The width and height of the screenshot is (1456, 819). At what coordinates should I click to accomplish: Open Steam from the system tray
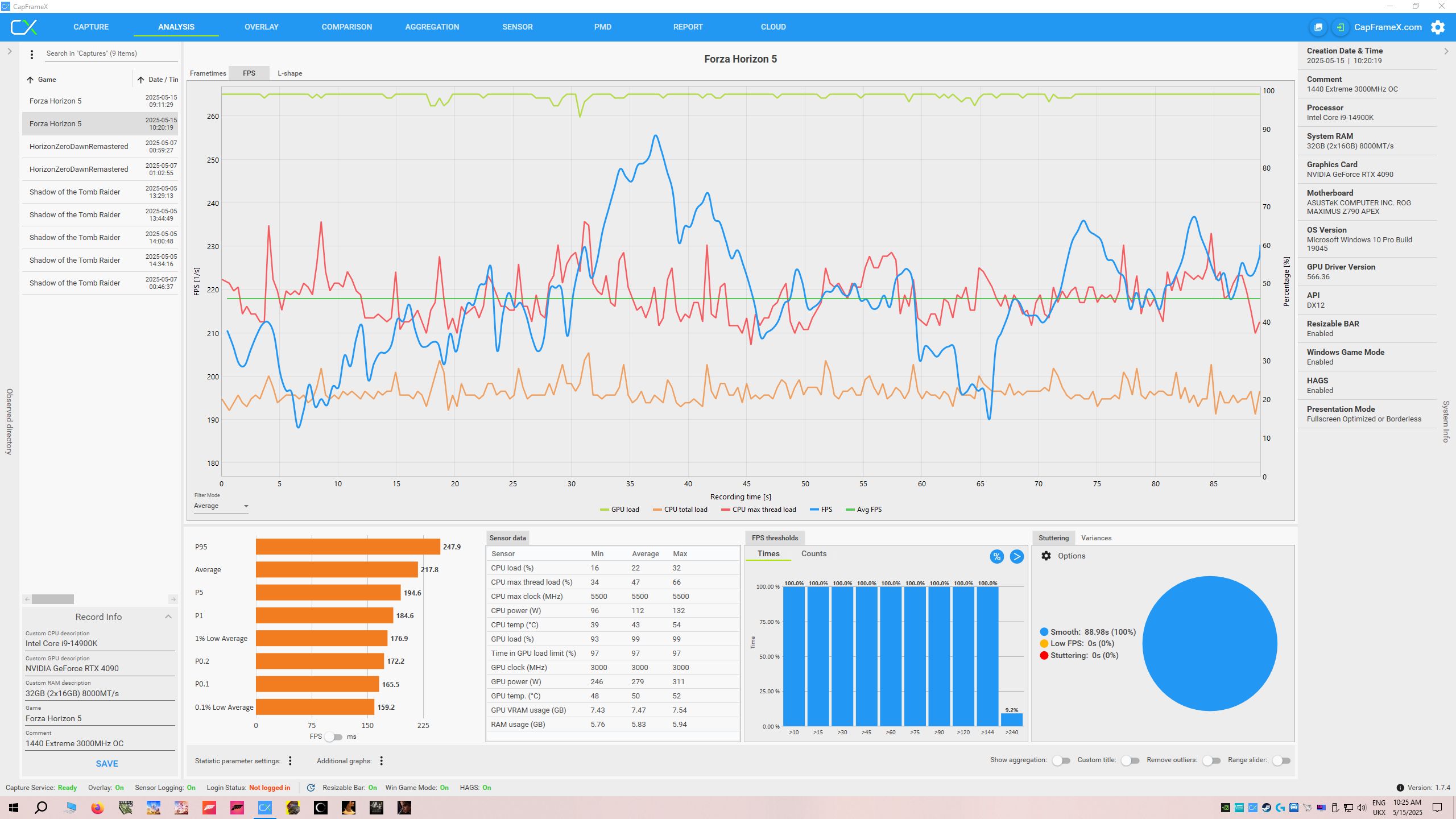pos(1267,808)
